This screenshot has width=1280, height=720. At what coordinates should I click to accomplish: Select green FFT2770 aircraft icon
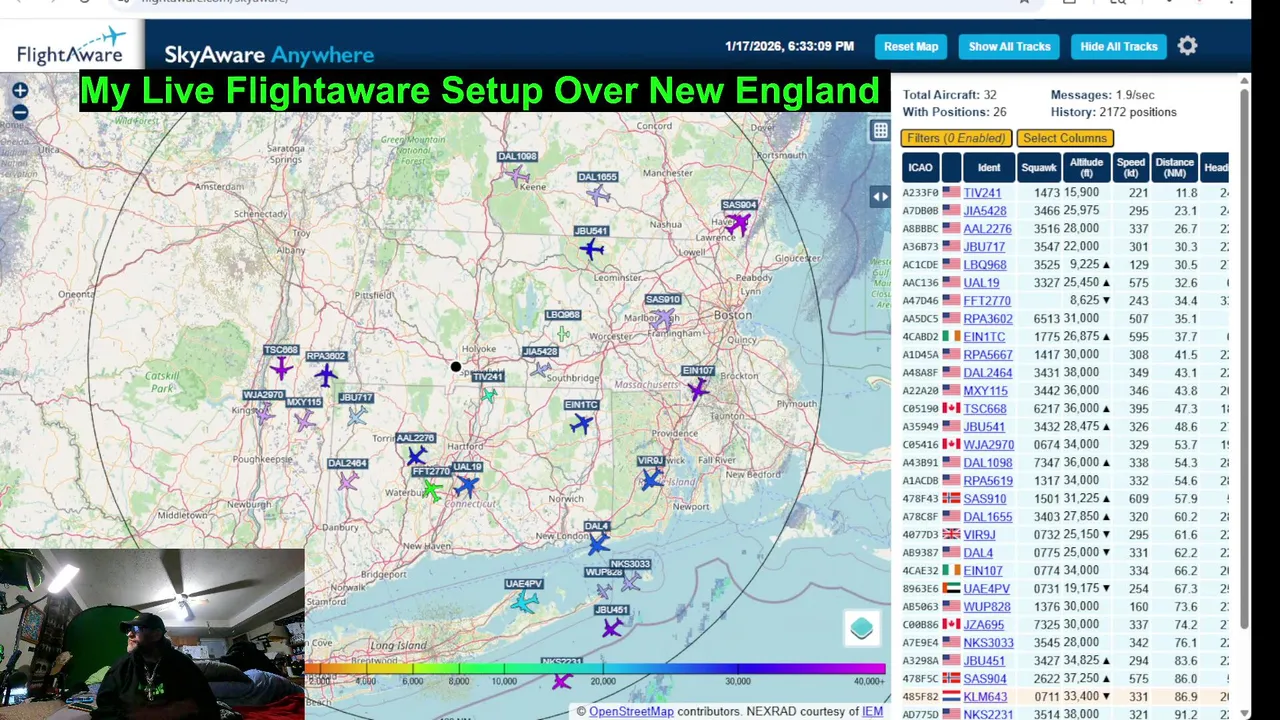coord(432,490)
